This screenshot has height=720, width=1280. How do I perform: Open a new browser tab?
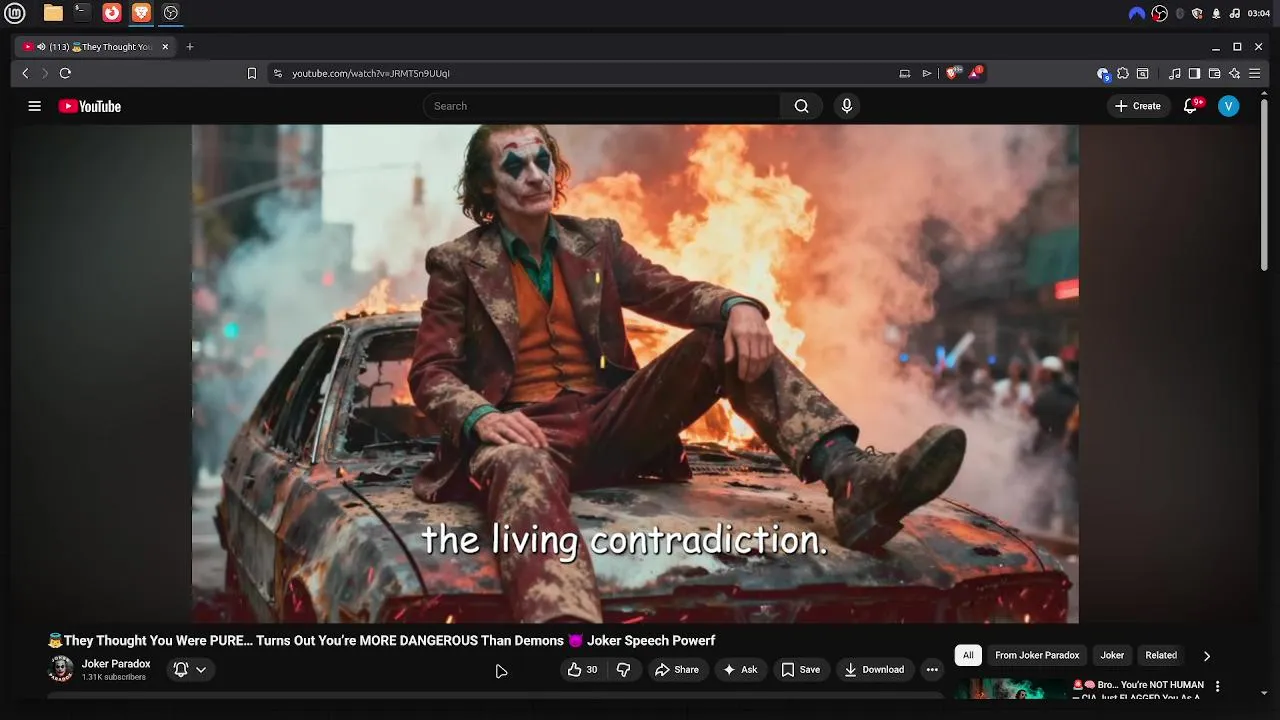click(190, 47)
